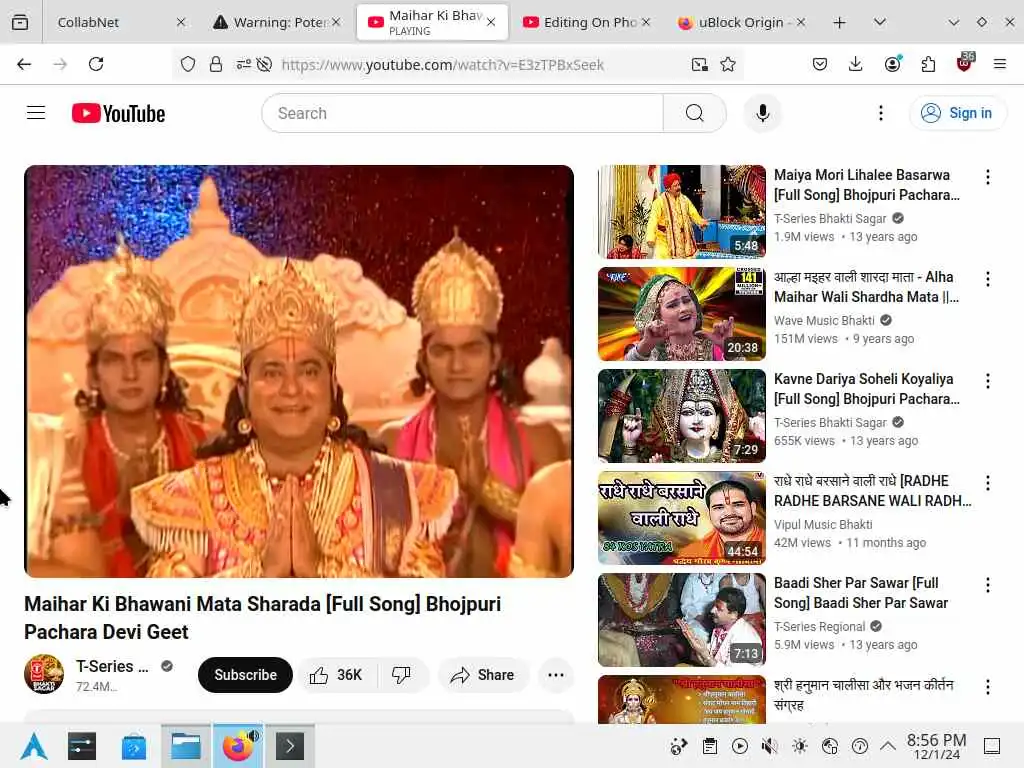The width and height of the screenshot is (1024, 768).
Task: Expand the hidden system tray icons arrow
Action: tap(888, 746)
